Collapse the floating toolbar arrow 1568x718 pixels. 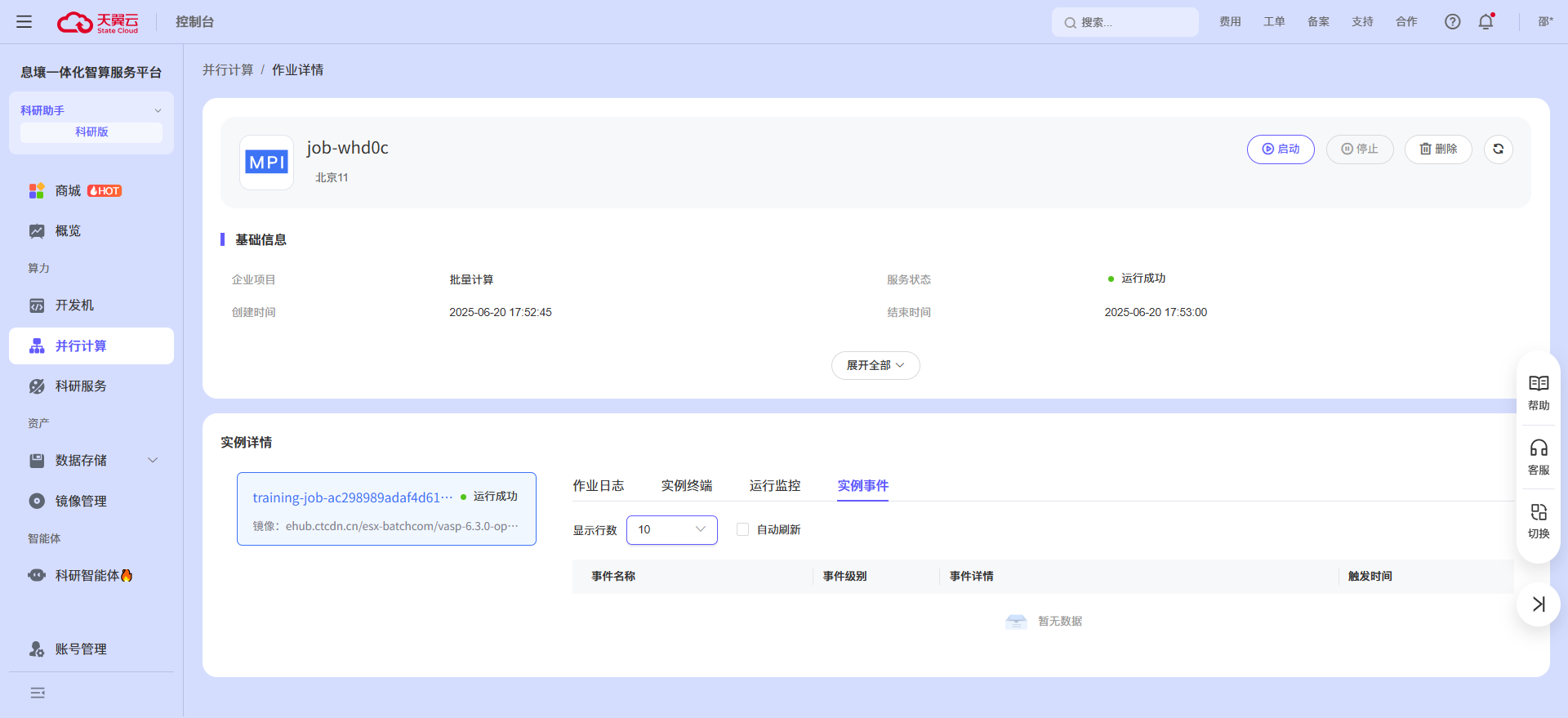pos(1539,604)
